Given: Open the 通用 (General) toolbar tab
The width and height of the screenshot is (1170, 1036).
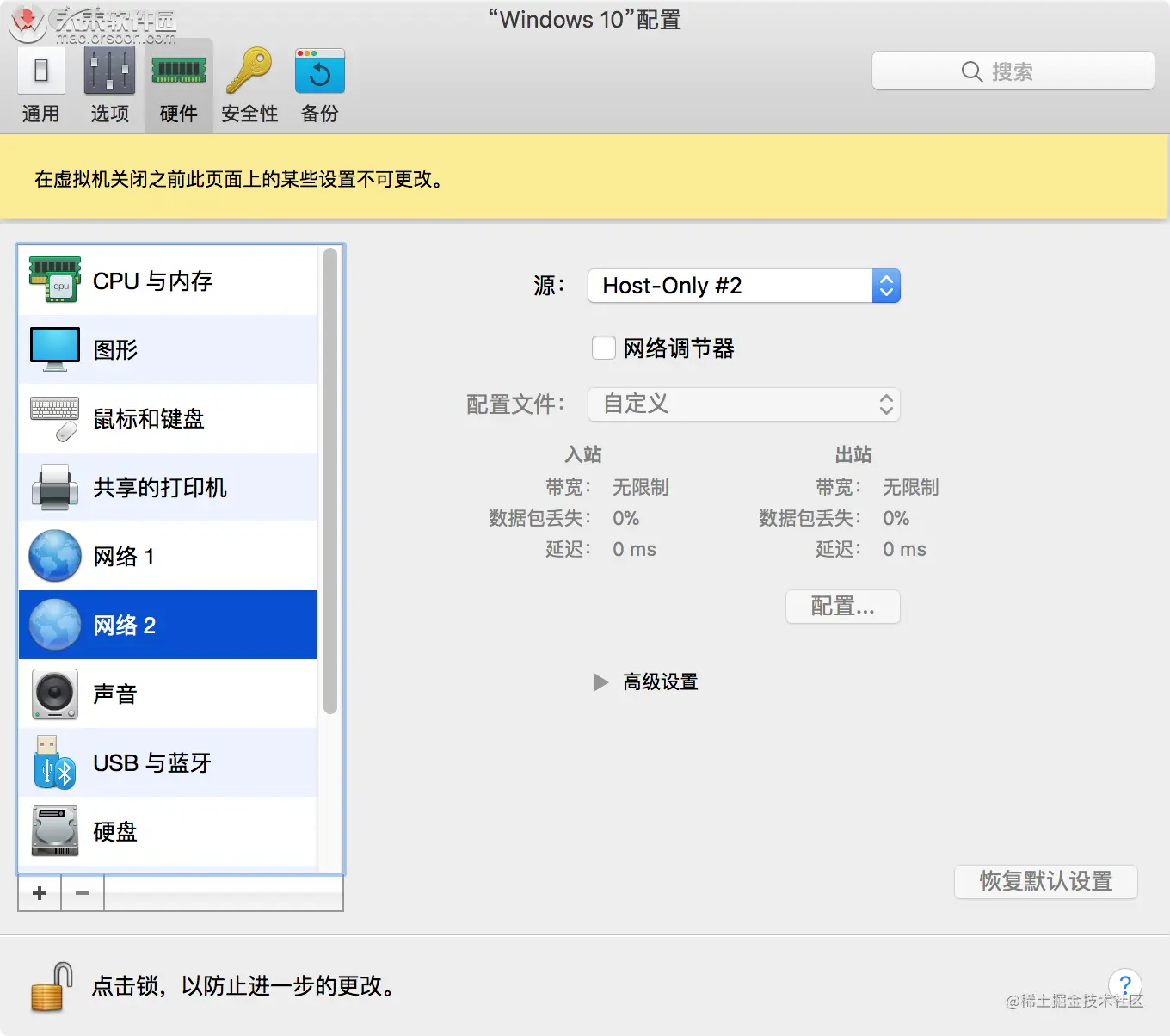Looking at the screenshot, I should 40,86.
